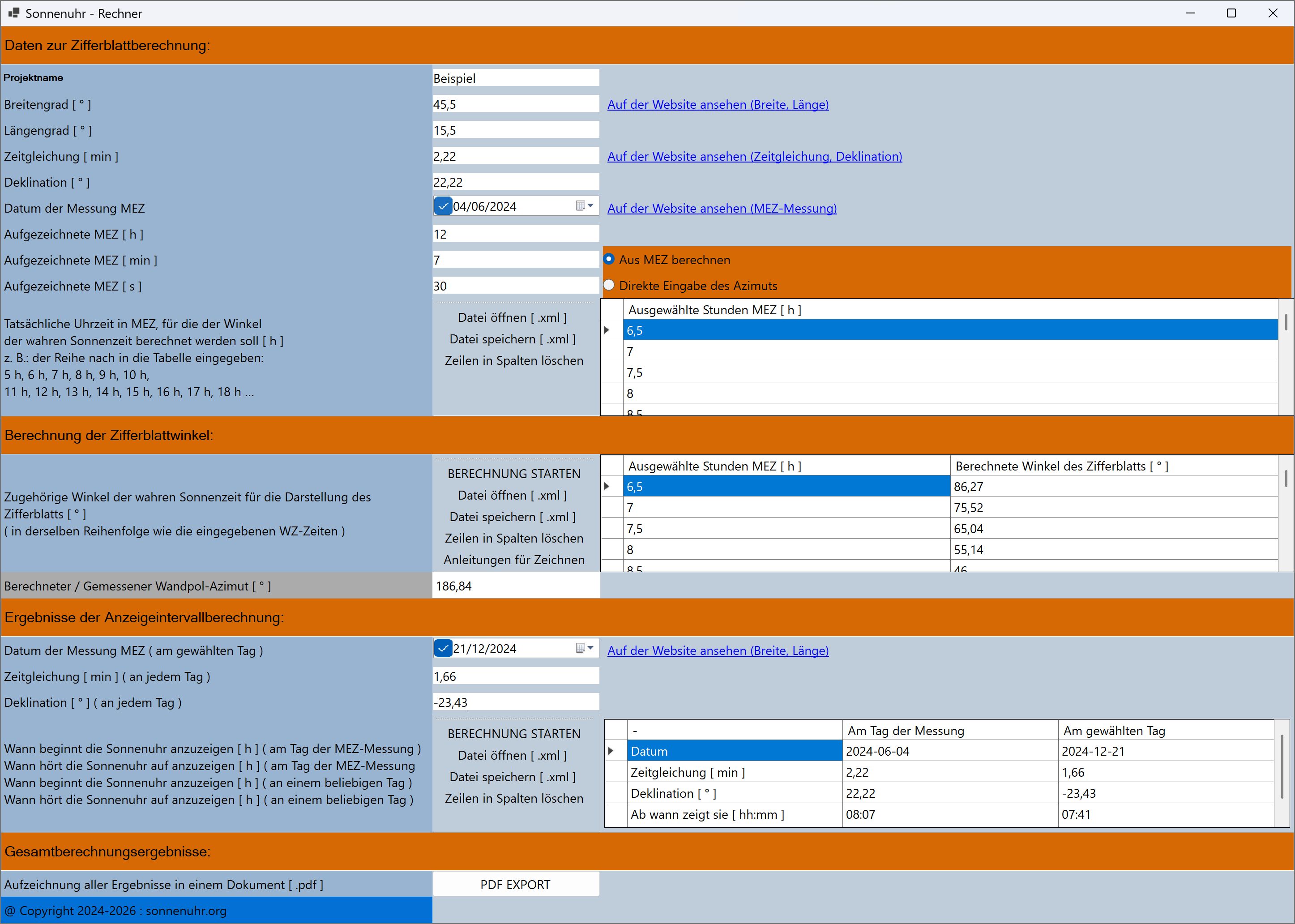Maximize the Sonnenuhr - Rechner window
Image resolution: width=1295 pixels, height=924 pixels.
tap(1231, 13)
